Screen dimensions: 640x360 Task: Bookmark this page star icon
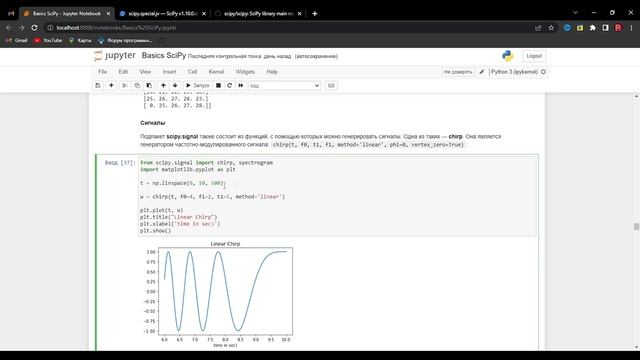tap(551, 28)
